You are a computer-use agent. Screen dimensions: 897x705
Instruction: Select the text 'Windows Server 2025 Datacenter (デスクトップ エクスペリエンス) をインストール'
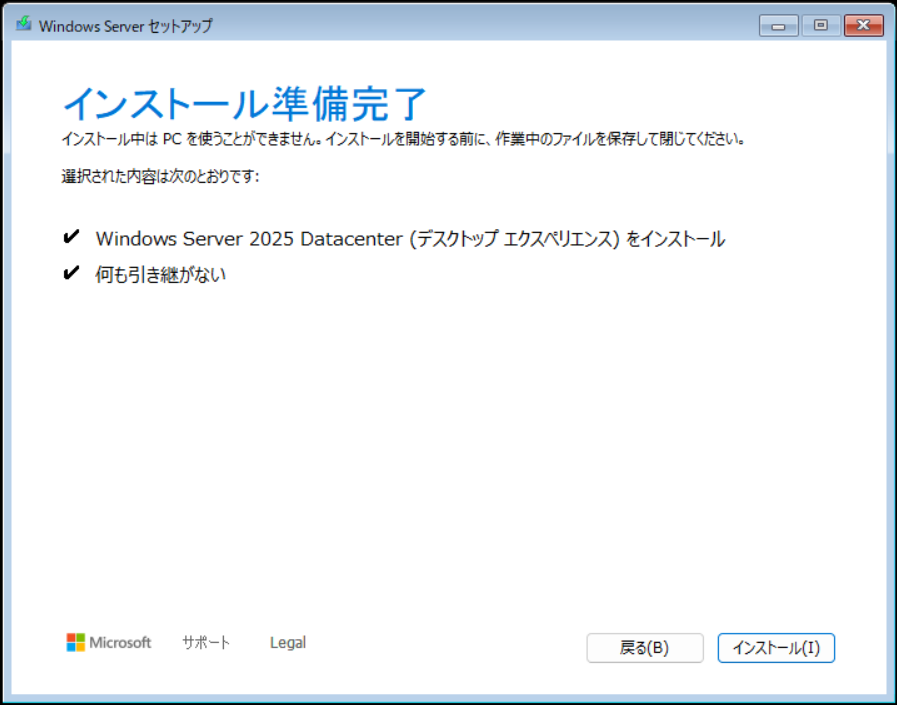tap(410, 239)
